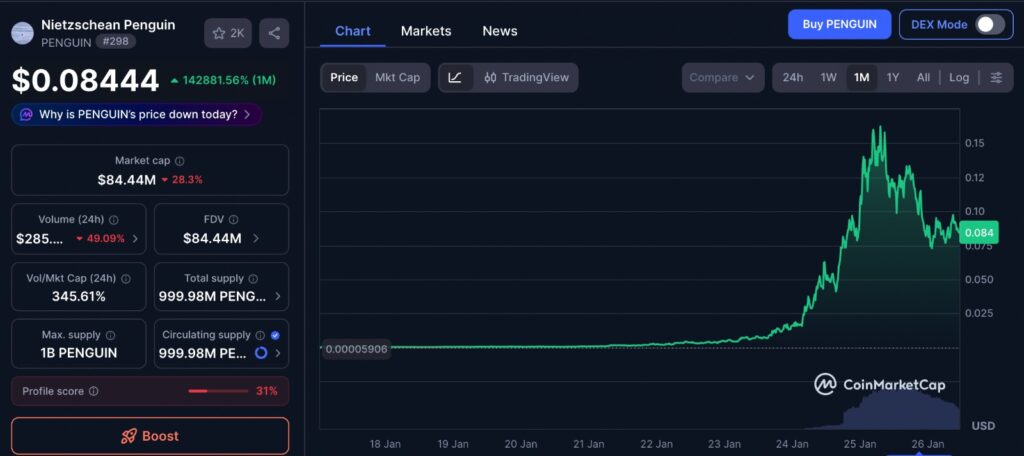Image resolution: width=1024 pixels, height=456 pixels.
Task: Click the 142881.56% (1M) change text
Action: tap(229, 80)
